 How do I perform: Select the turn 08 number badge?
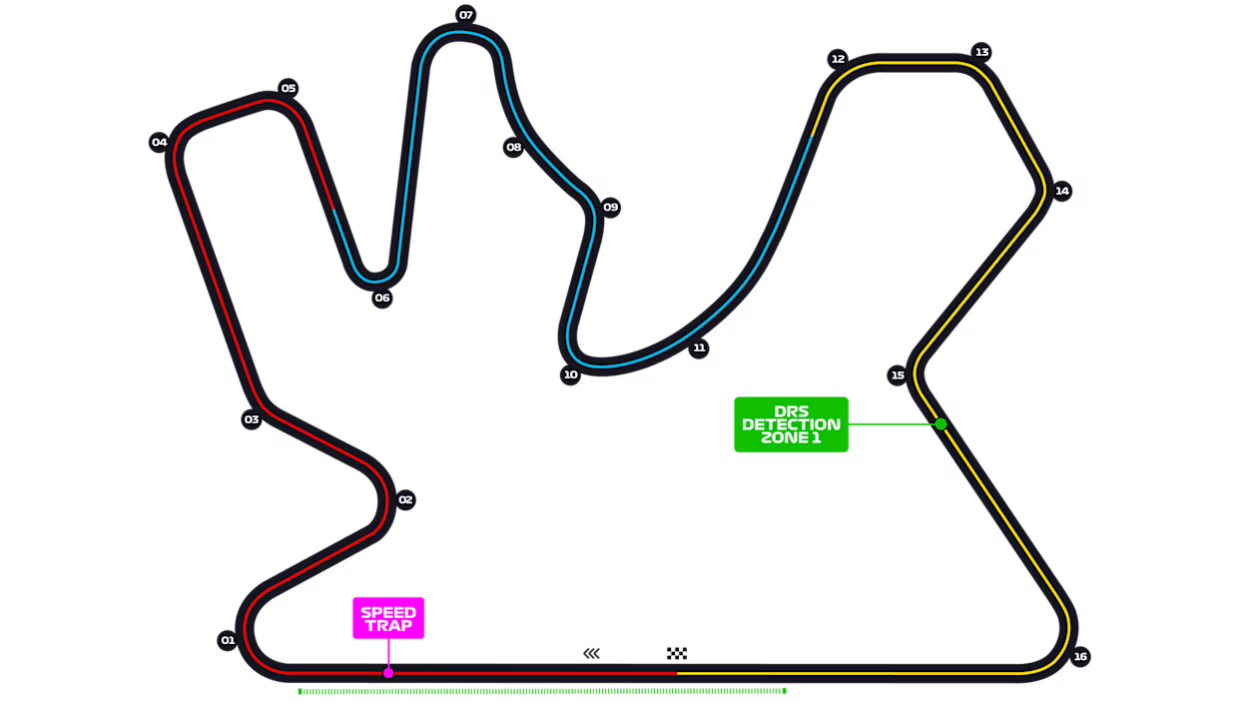pyautogui.click(x=514, y=147)
